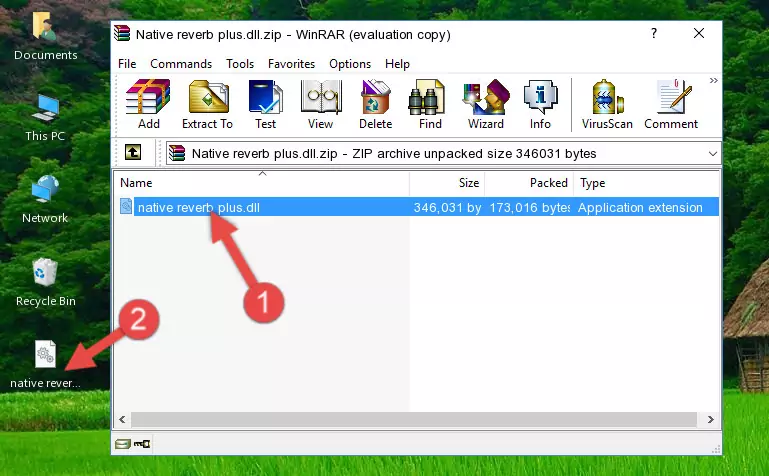The image size is (769, 476).
Task: Select the native rever... desktop file
Action: click(x=45, y=365)
